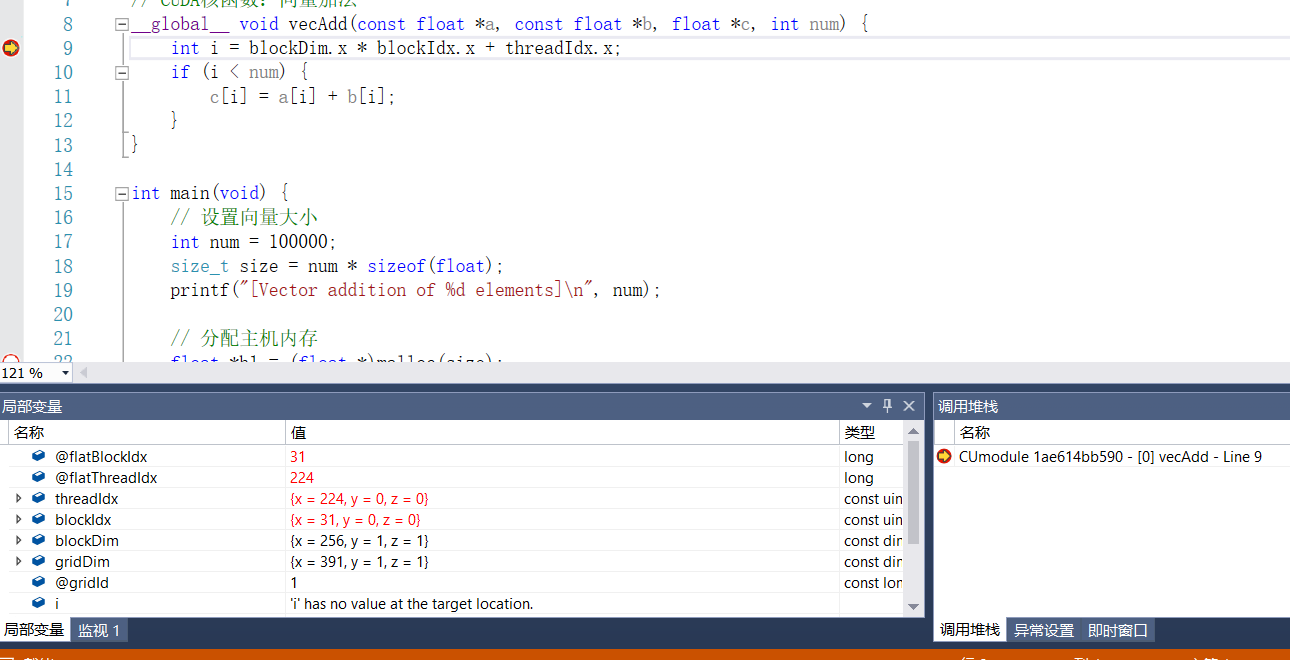Viewport: 1290px width, 660px height.
Task: Place cursor on the printf line 19
Action: coord(416,290)
